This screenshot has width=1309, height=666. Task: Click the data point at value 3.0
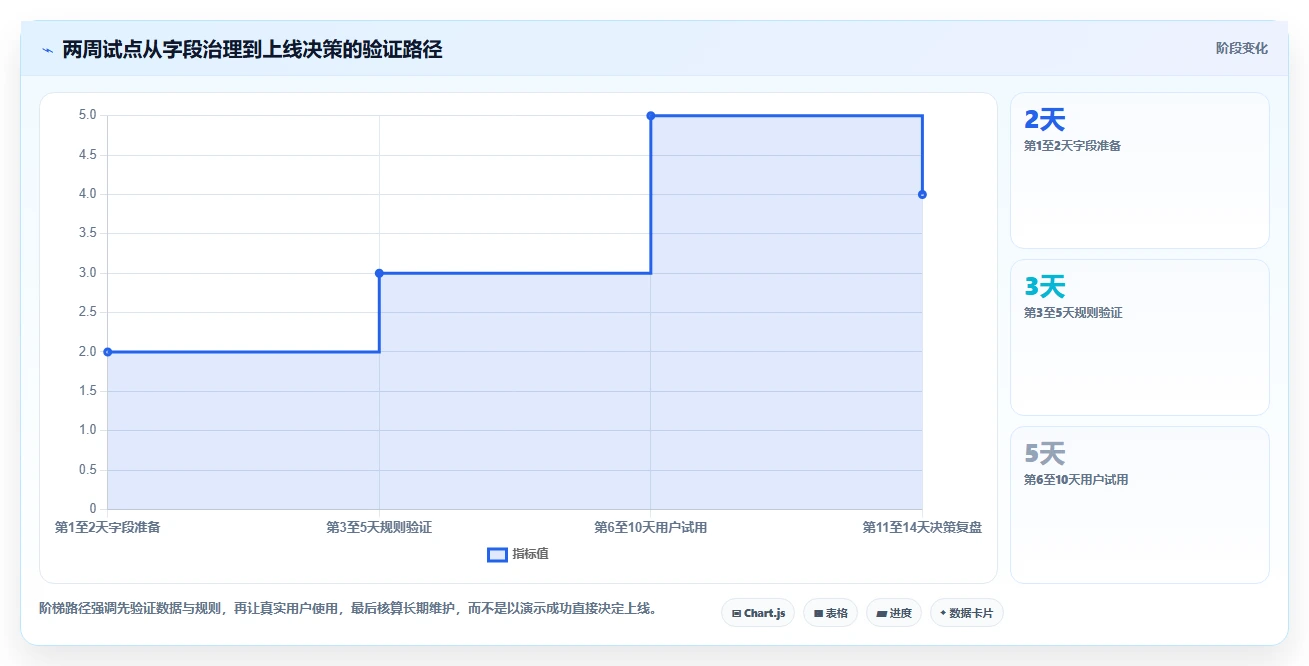(379, 273)
